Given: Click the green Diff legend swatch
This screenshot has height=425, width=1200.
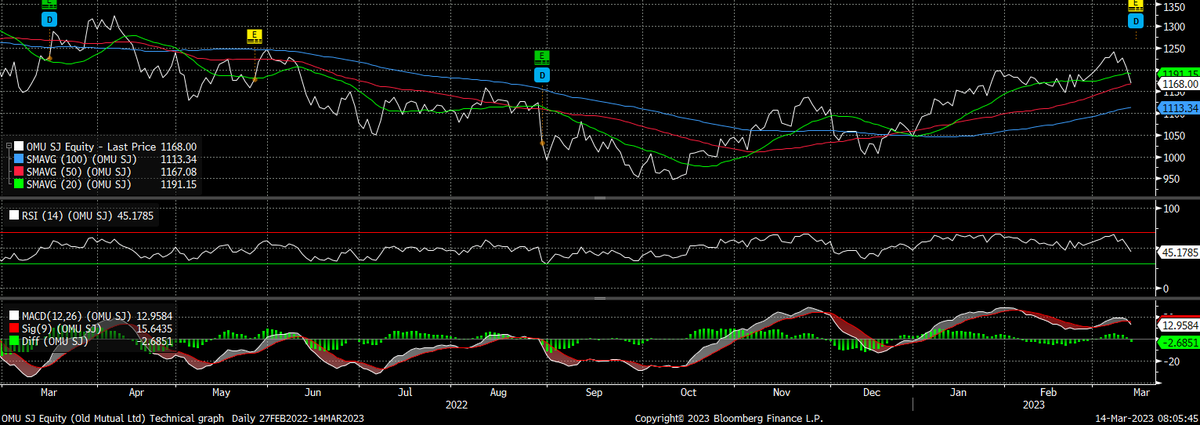Looking at the screenshot, I should click(x=13, y=342).
